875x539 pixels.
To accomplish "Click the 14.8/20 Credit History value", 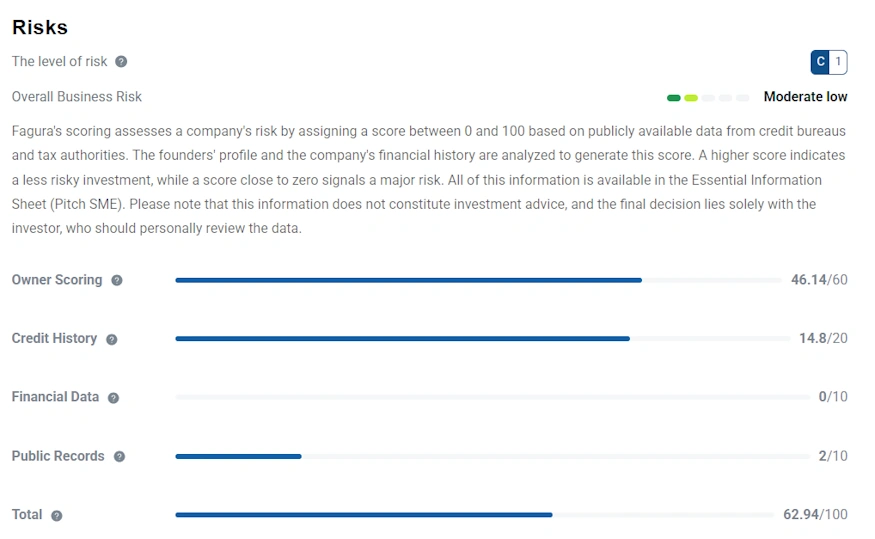I will pyautogui.click(x=823, y=338).
